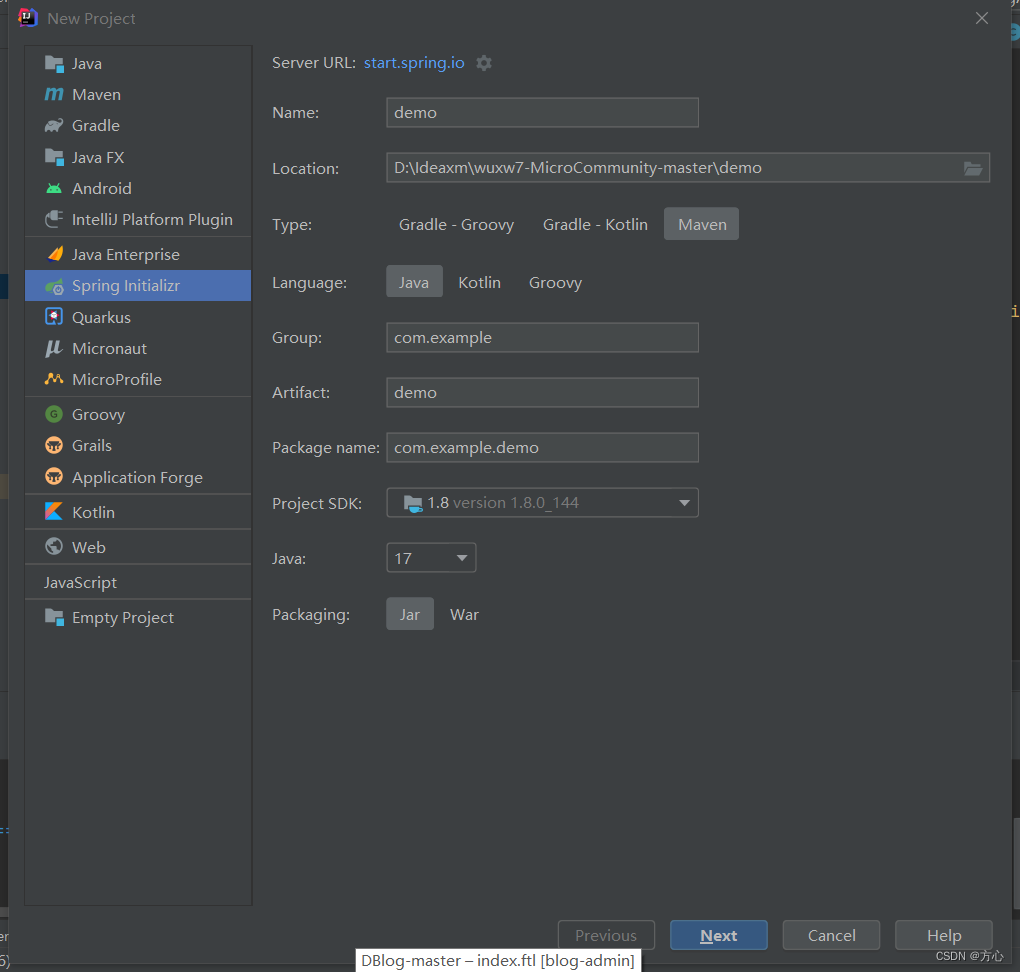Click the Maven 'm' icon in sidebar
This screenshot has width=1020, height=972.
pos(54,94)
